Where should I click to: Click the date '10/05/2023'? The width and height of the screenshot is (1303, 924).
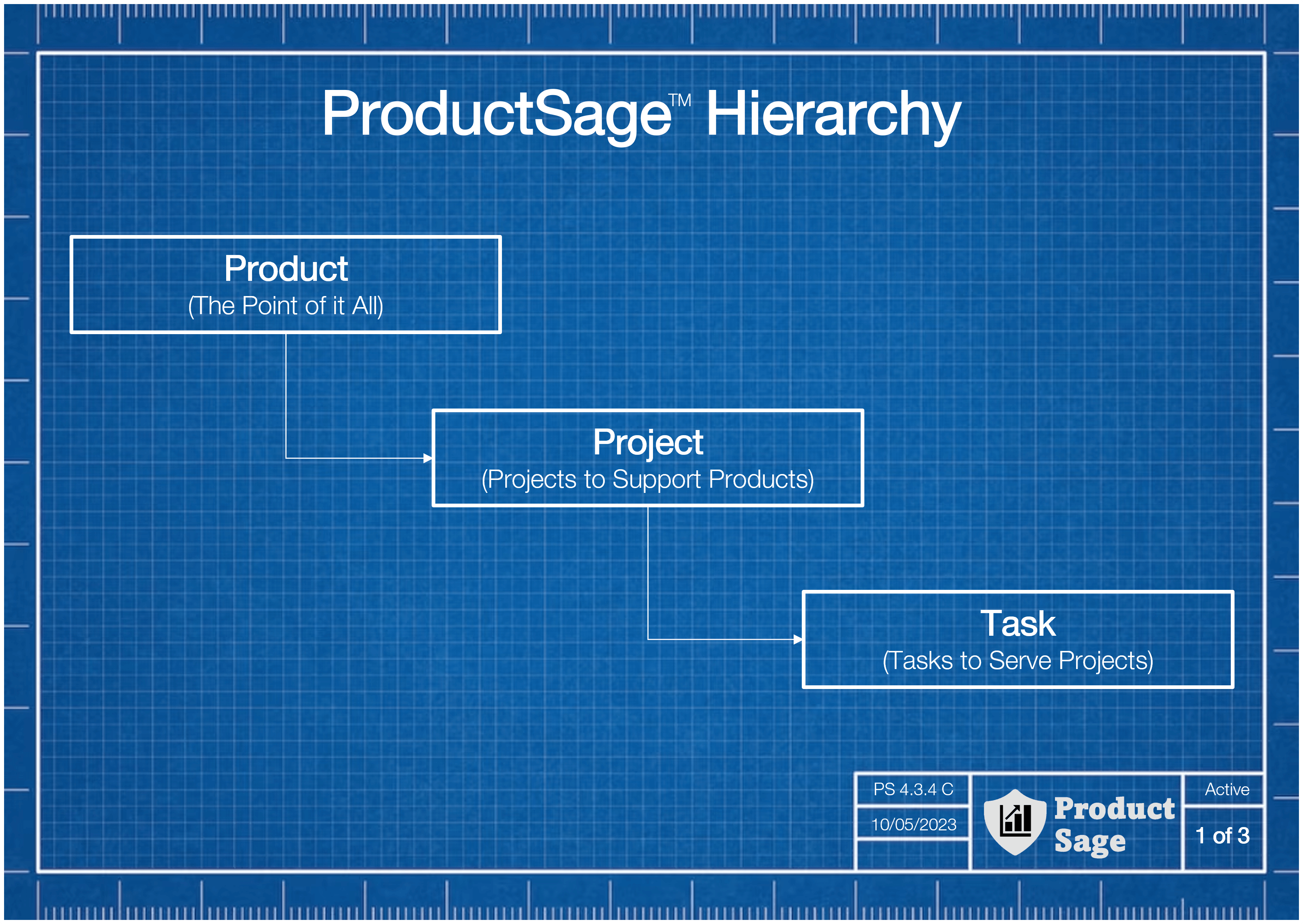tap(914, 824)
